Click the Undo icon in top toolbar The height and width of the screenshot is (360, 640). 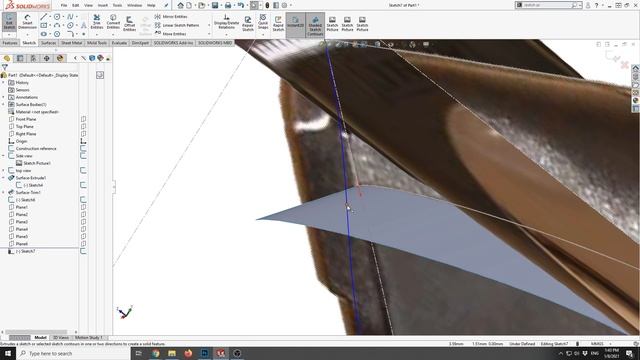[240, 5]
